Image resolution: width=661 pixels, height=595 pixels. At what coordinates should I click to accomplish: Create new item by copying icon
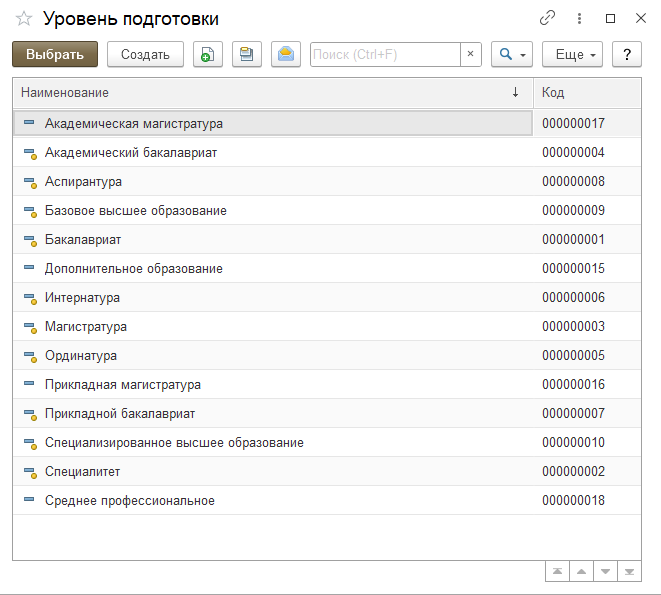(208, 54)
